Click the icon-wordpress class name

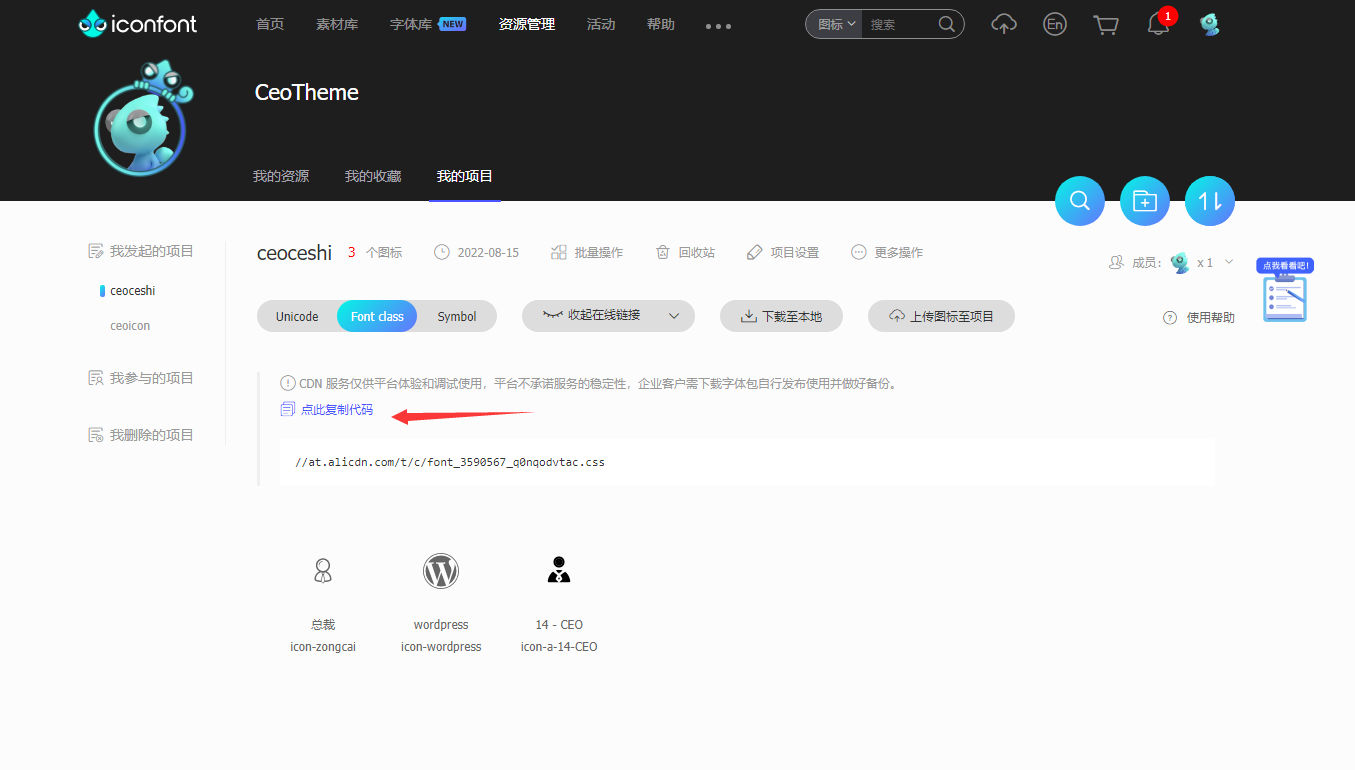tap(441, 647)
